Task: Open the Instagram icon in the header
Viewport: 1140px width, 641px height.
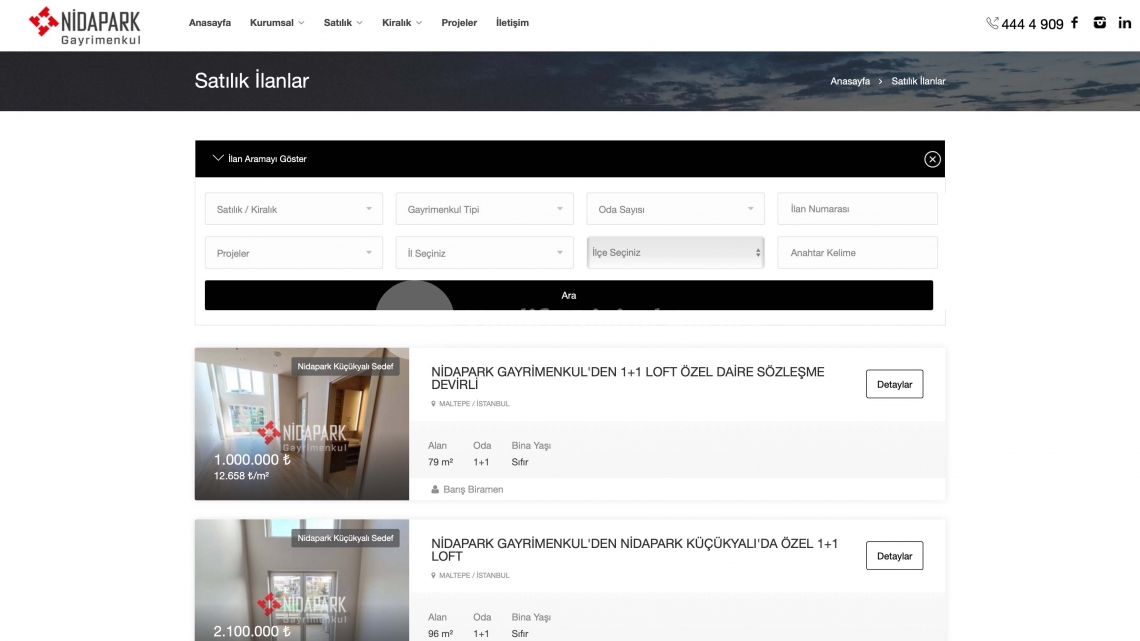Action: point(1099,22)
